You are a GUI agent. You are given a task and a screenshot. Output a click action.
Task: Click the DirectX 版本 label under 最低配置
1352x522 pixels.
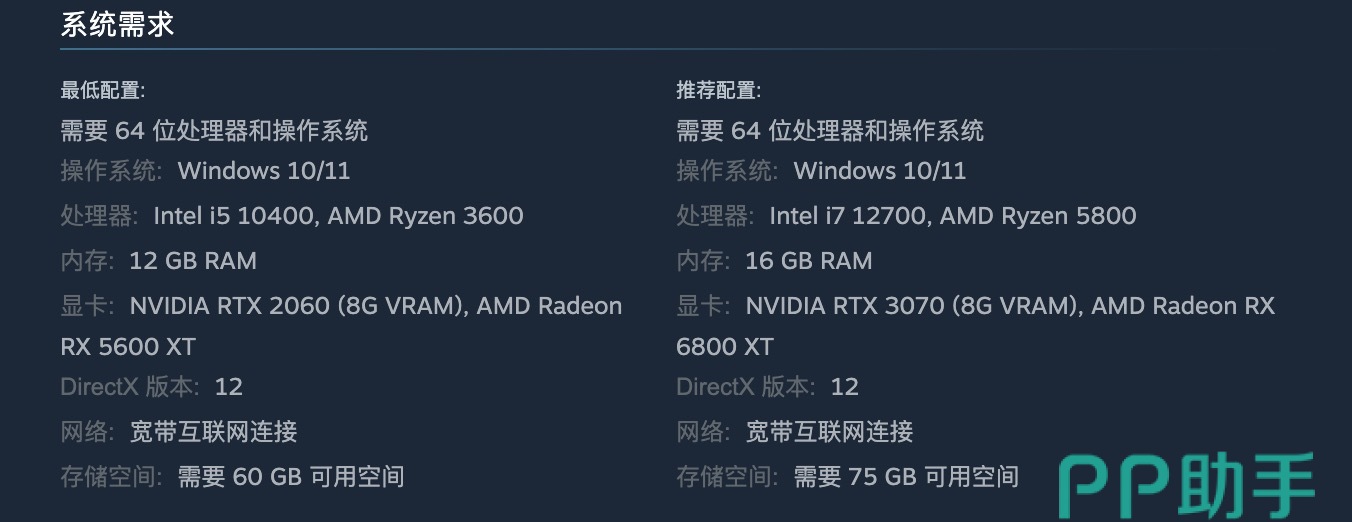129,387
